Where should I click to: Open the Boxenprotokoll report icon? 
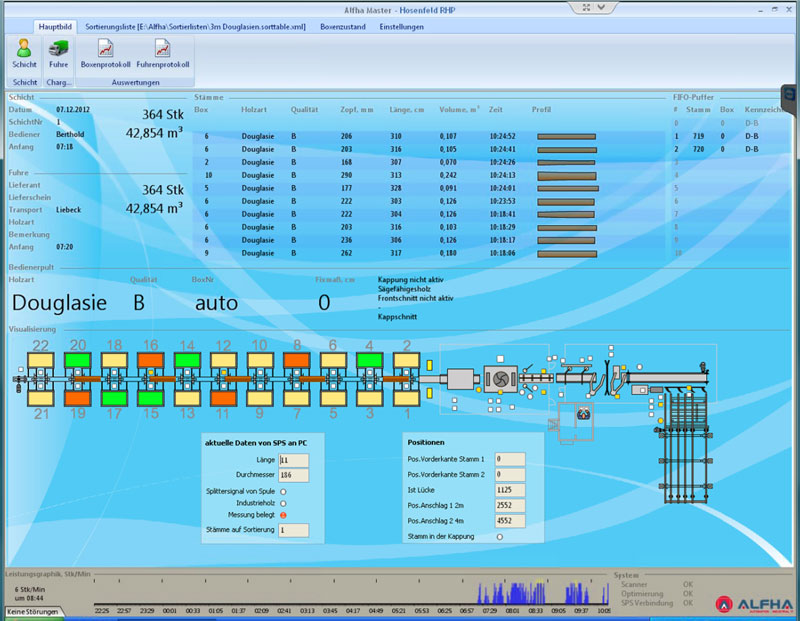pos(105,49)
